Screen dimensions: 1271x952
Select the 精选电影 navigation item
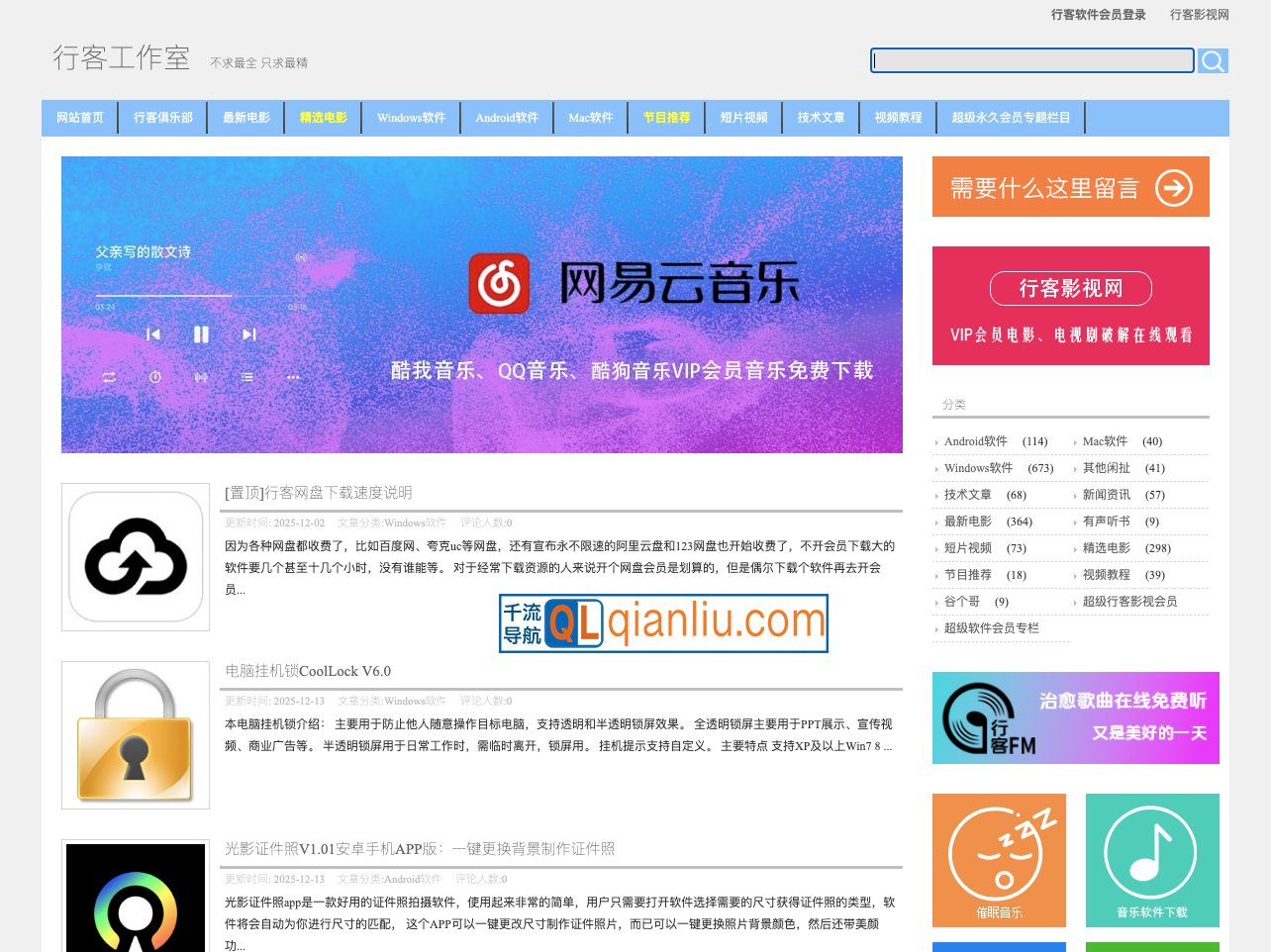coord(324,118)
